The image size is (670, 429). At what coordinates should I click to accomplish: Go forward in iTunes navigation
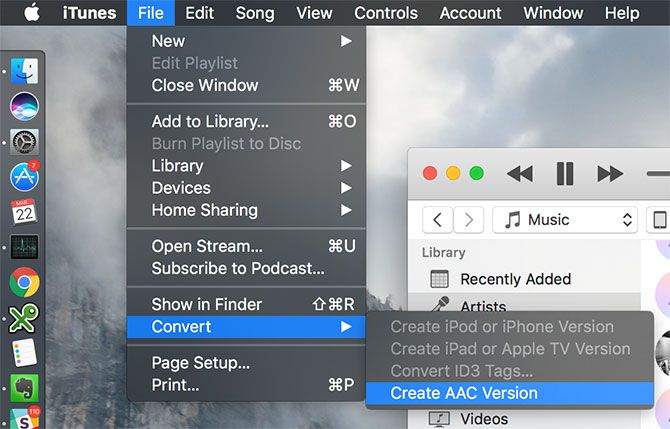pos(469,220)
